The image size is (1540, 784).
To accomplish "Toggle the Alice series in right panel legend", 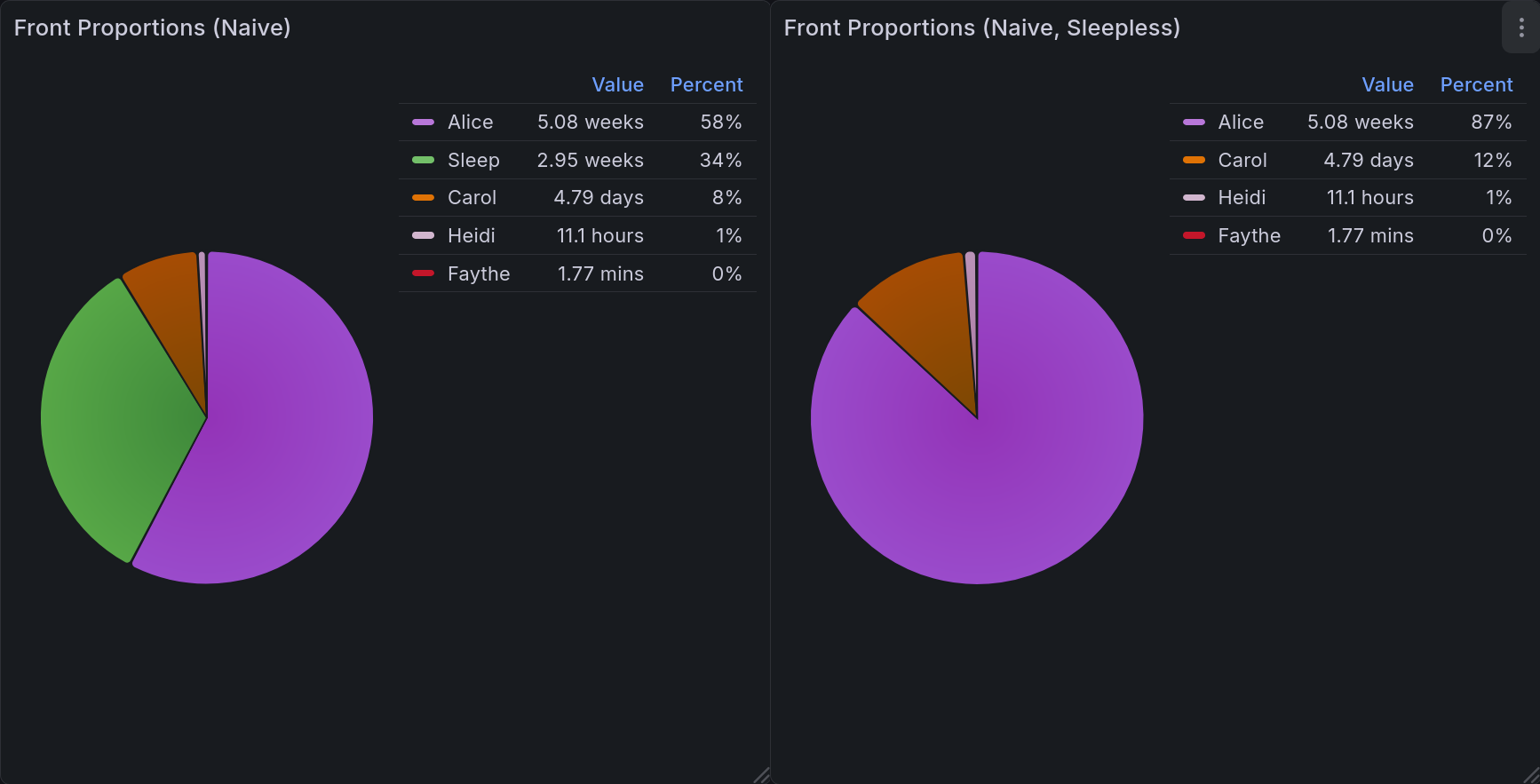I will (x=1240, y=122).
